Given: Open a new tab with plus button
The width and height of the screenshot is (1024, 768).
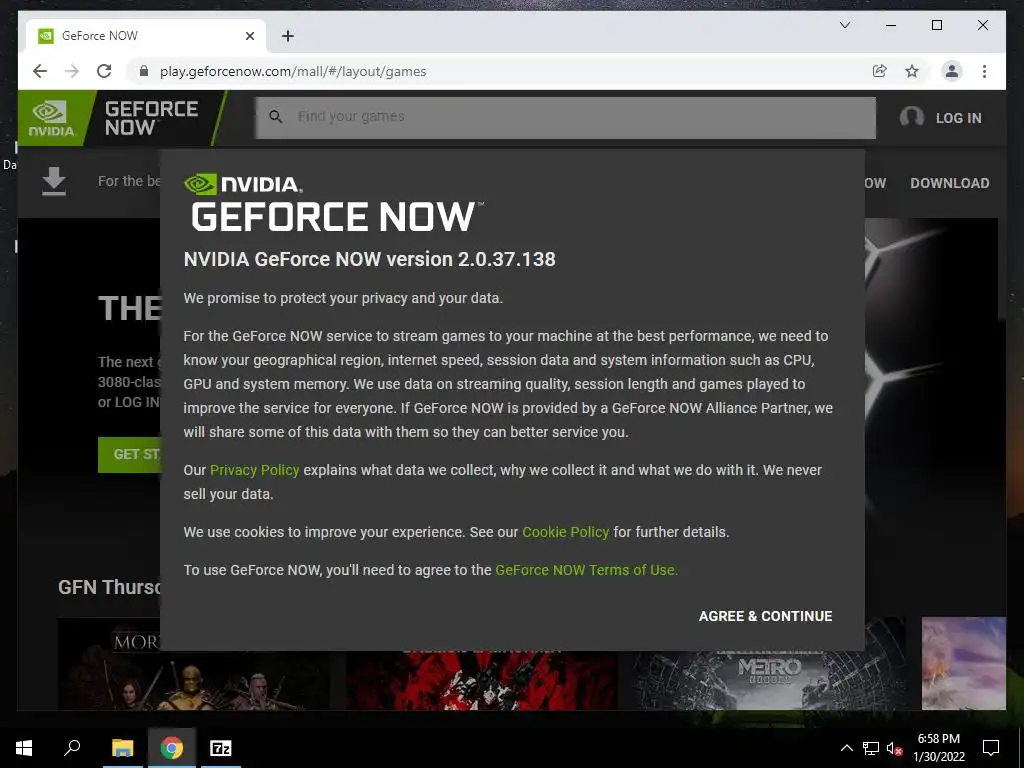Looking at the screenshot, I should point(288,36).
